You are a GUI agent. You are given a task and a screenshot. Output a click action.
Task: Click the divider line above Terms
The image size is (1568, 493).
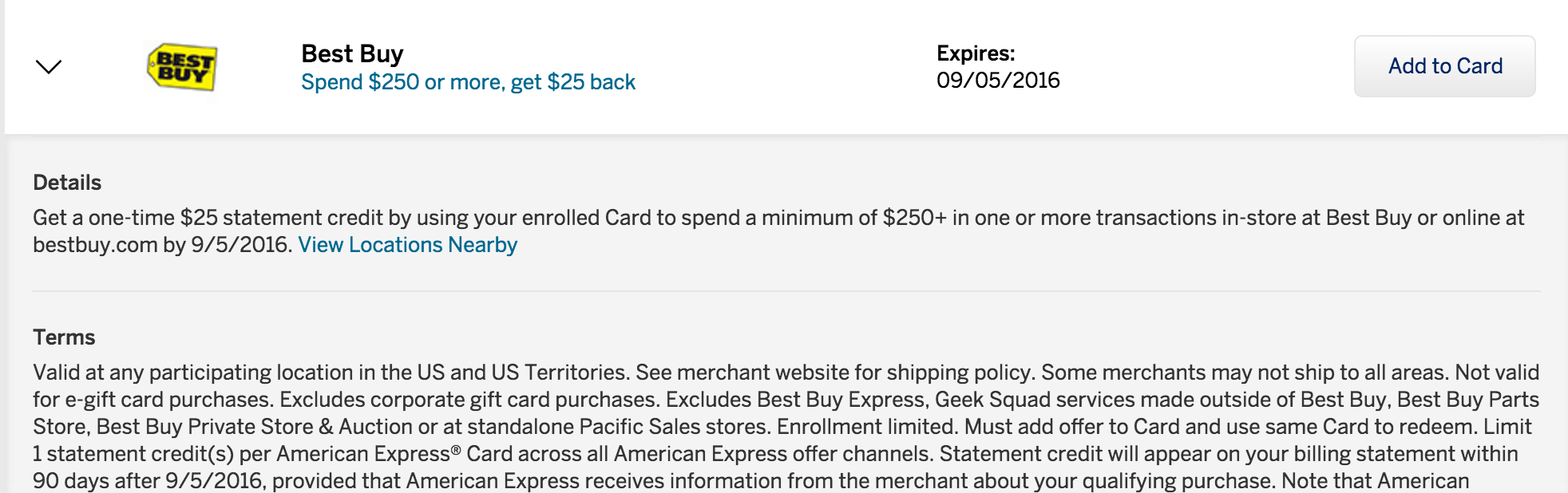(786, 291)
